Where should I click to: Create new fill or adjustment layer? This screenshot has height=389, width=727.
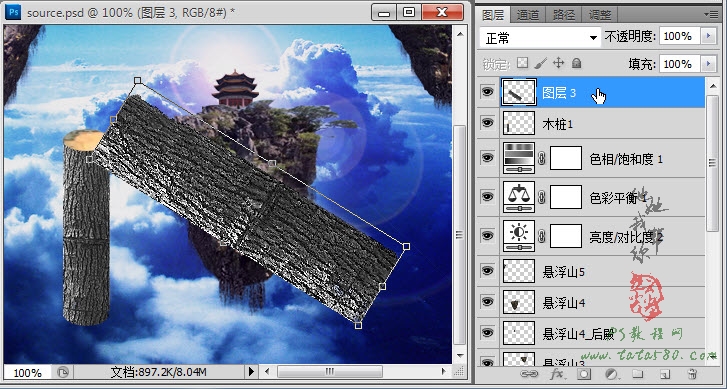point(612,374)
